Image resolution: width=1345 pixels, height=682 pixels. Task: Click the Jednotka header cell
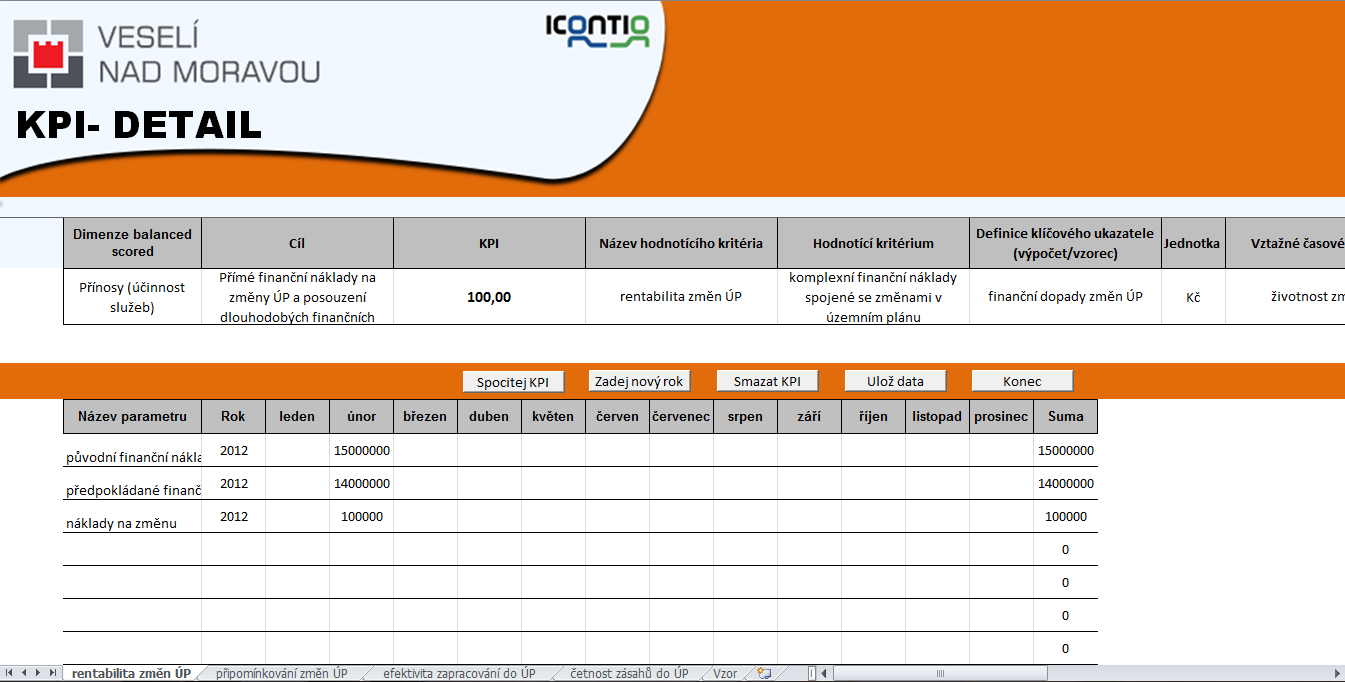pos(1193,243)
